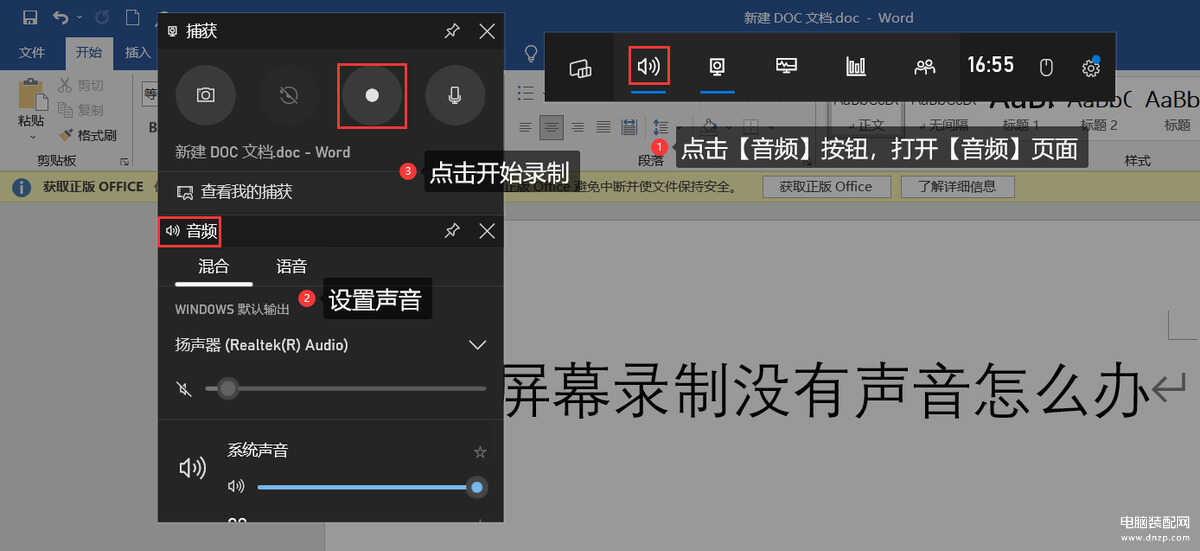
Task: Toggle the Audio widget in Game Bar
Action: pos(649,67)
